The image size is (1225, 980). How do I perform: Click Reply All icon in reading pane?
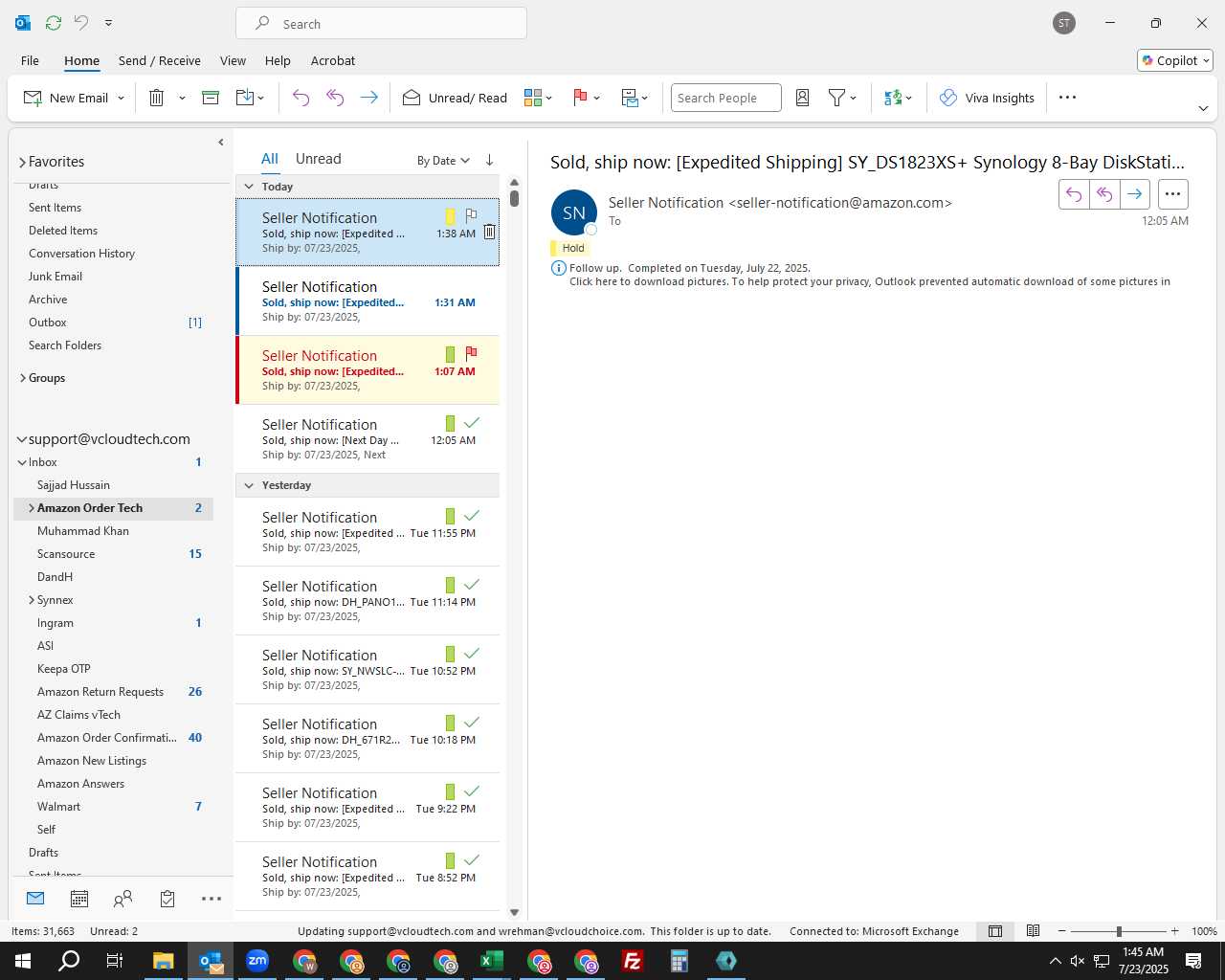1104,194
